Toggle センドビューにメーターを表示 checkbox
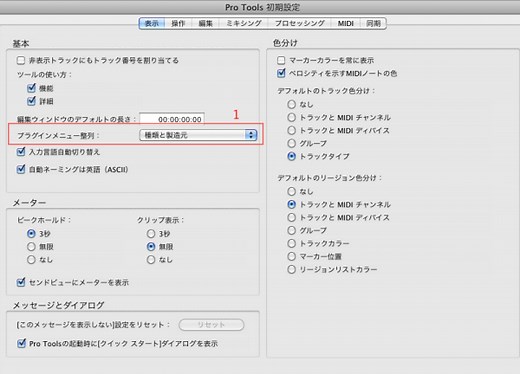The width and height of the screenshot is (520, 374). tap(21, 282)
